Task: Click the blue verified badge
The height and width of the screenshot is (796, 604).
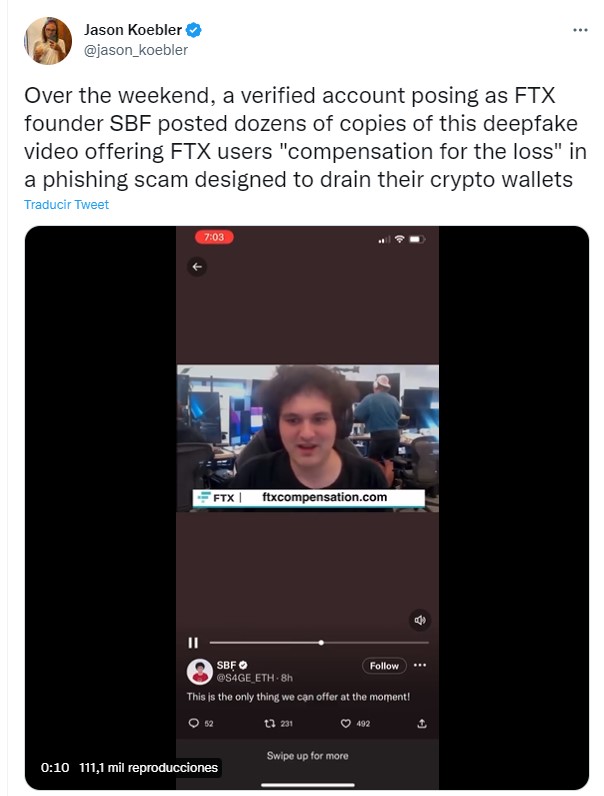Action: 193,30
